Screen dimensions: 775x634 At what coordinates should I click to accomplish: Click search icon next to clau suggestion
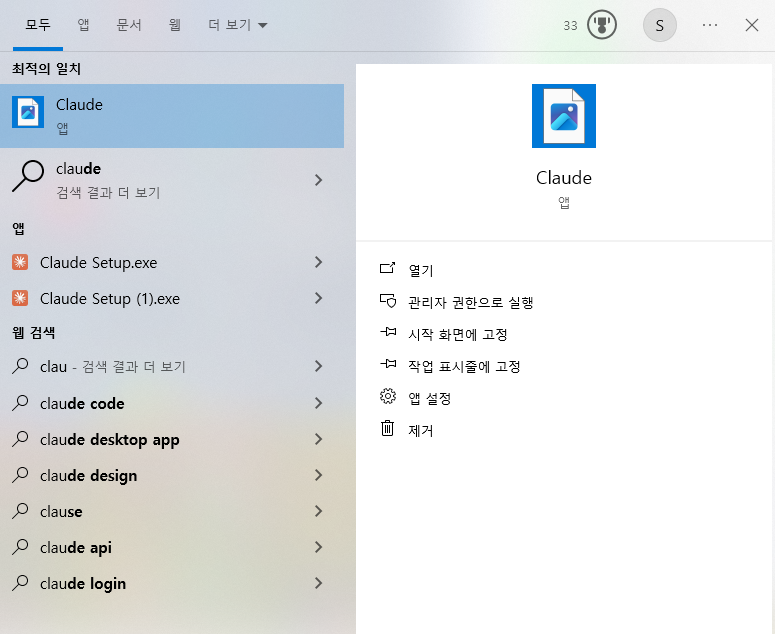[20, 366]
